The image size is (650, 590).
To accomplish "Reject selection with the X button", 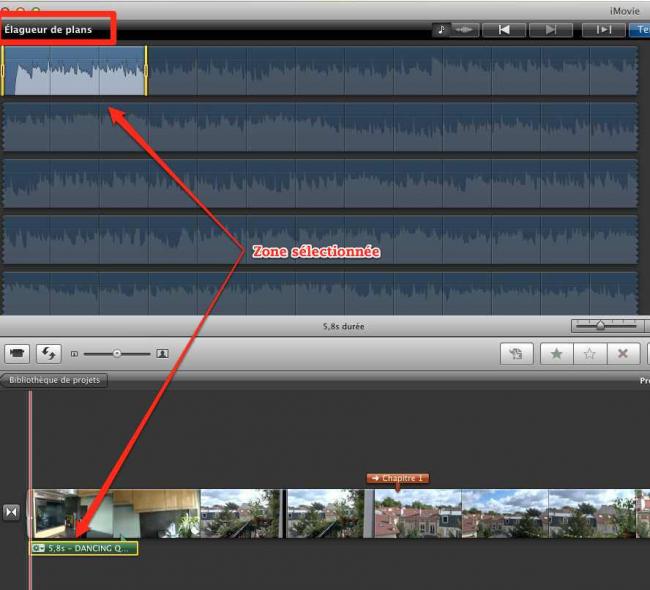I will [623, 354].
